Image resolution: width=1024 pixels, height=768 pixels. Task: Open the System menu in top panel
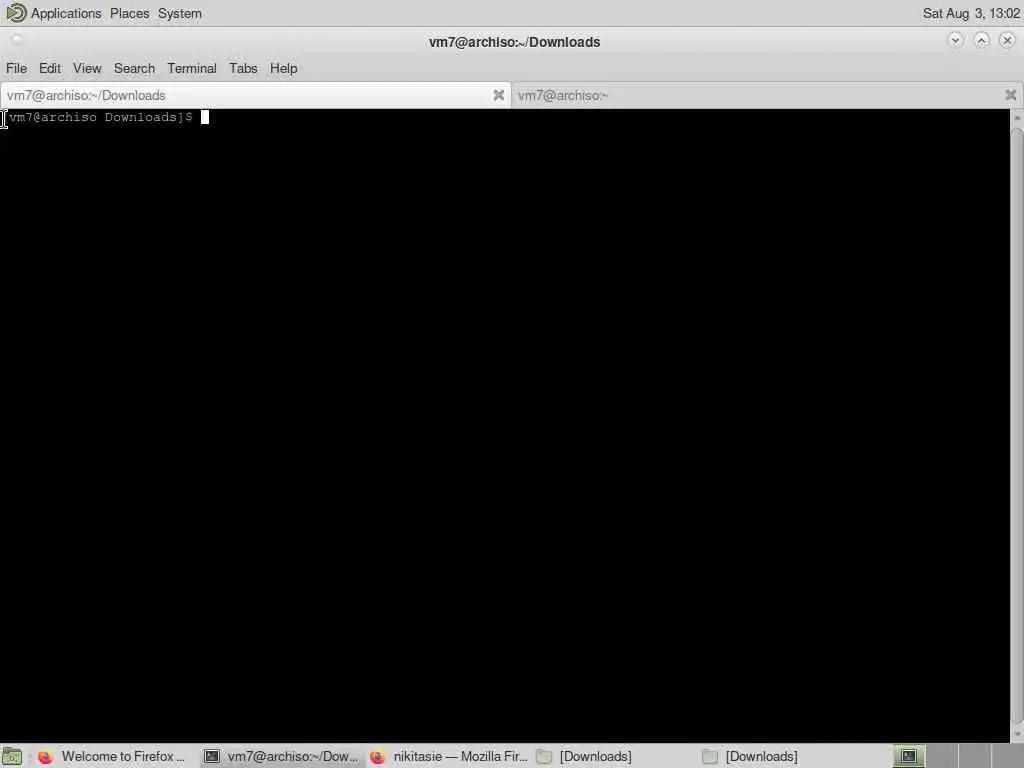pyautogui.click(x=180, y=13)
